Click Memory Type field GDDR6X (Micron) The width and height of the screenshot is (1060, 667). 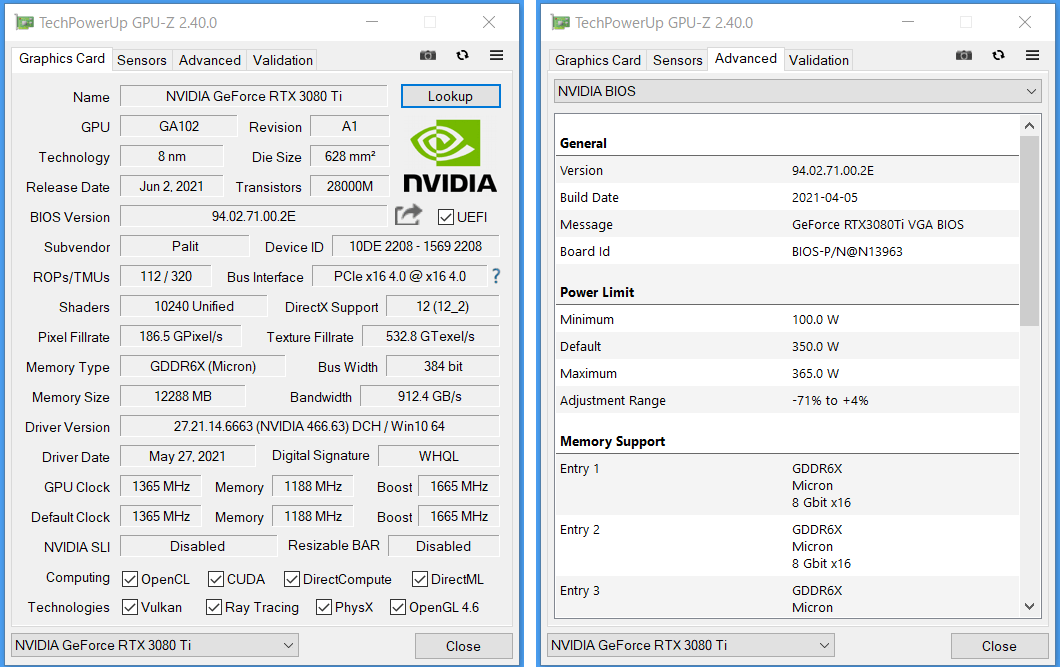[203, 366]
